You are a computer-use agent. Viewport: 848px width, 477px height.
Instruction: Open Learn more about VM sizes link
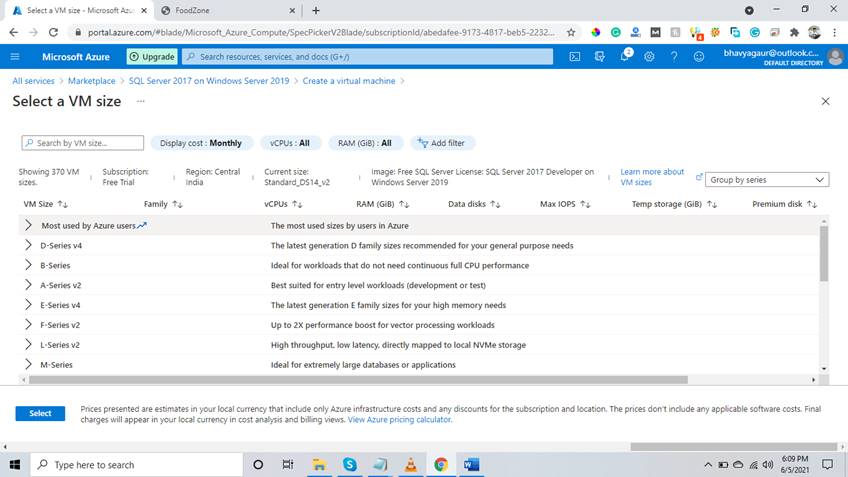[652, 177]
